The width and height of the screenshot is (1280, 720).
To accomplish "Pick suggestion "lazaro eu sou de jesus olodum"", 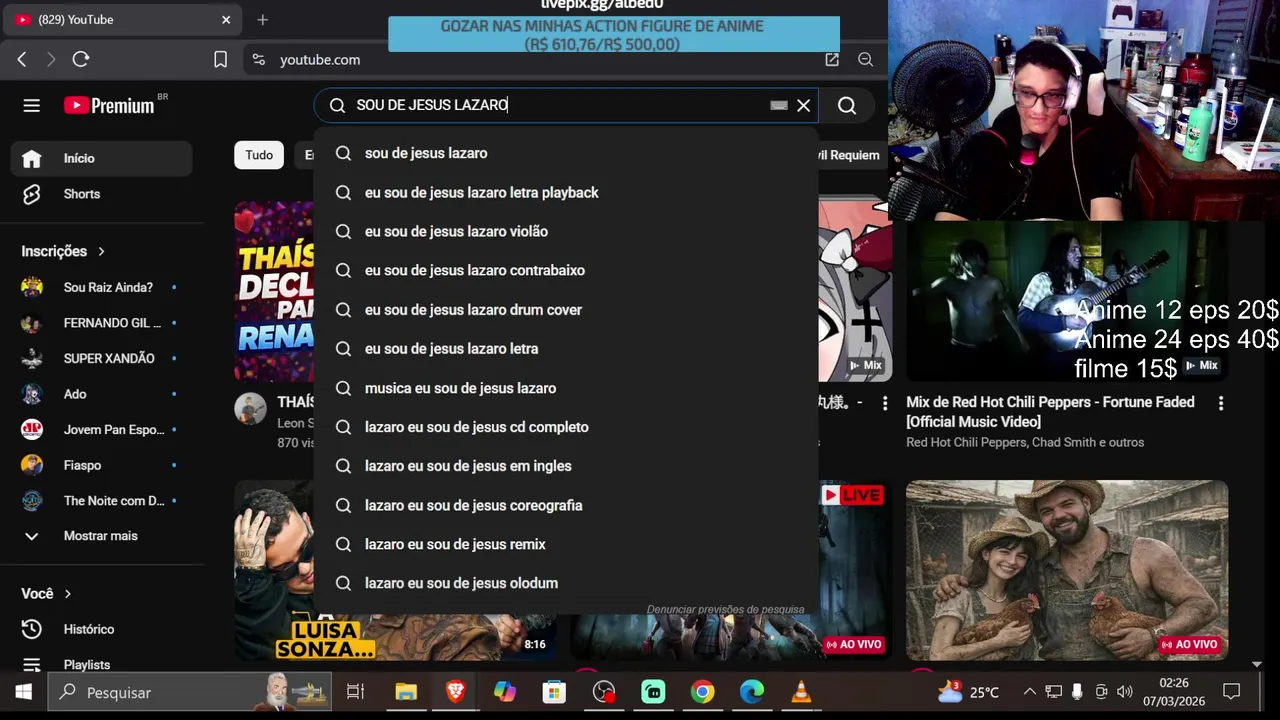I will (x=566, y=583).
